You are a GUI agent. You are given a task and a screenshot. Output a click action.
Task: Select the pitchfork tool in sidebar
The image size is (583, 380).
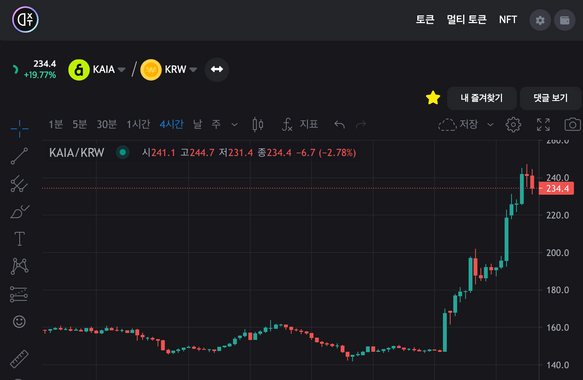pyautogui.click(x=19, y=184)
